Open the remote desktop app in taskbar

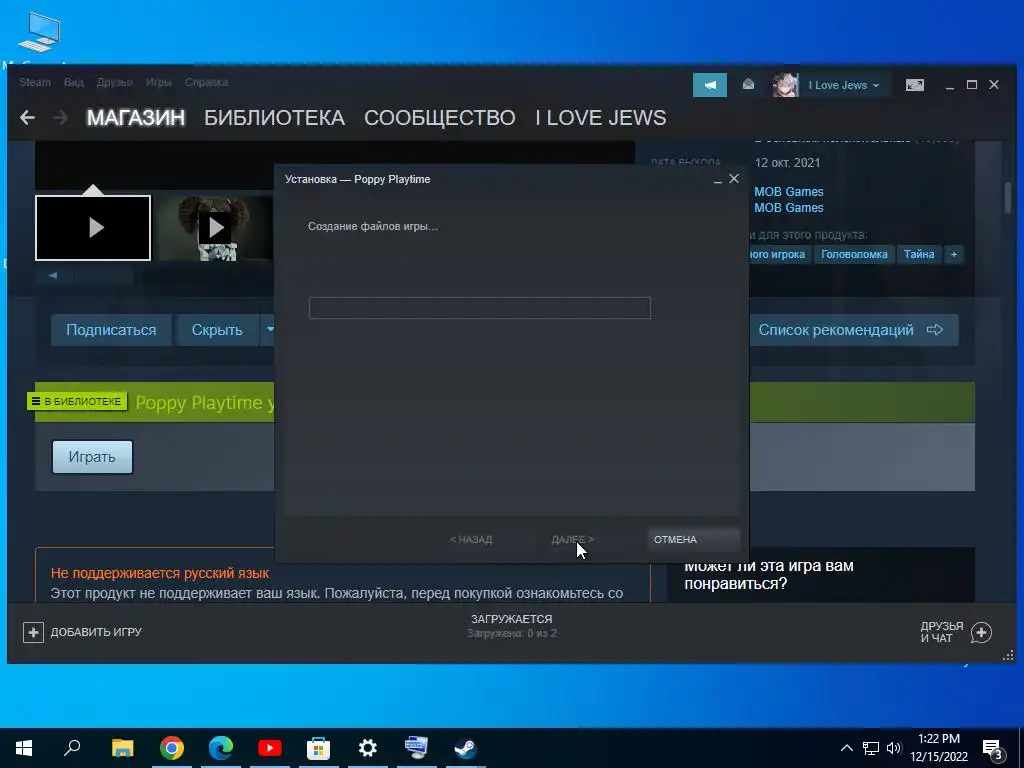[417, 748]
